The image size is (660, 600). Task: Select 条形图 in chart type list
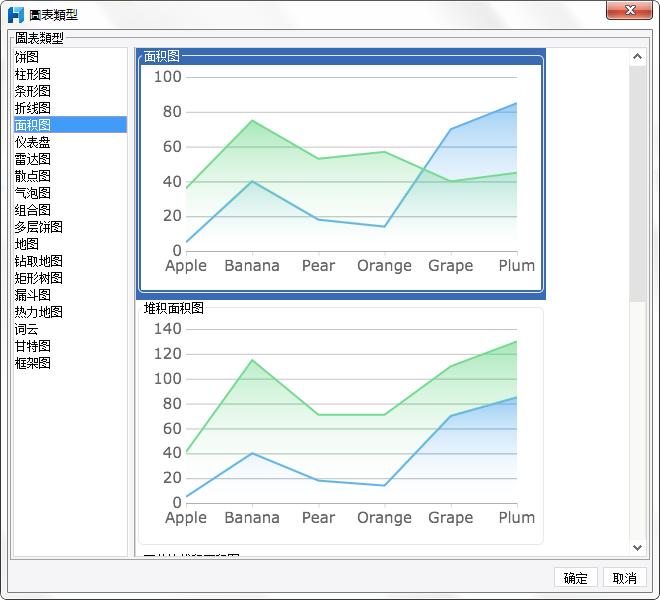[70, 91]
